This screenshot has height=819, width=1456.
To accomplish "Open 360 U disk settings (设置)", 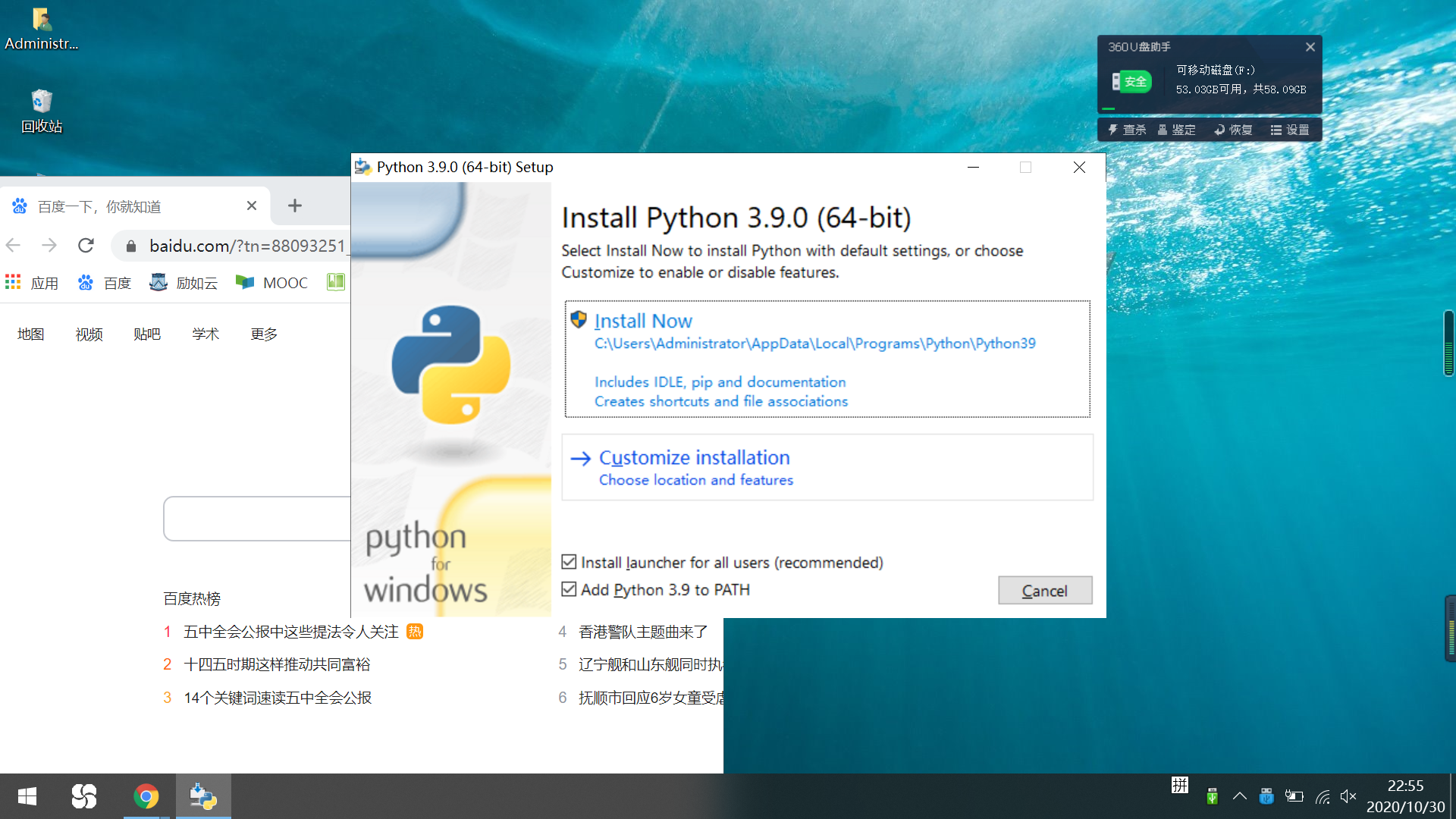I will pos(1290,130).
